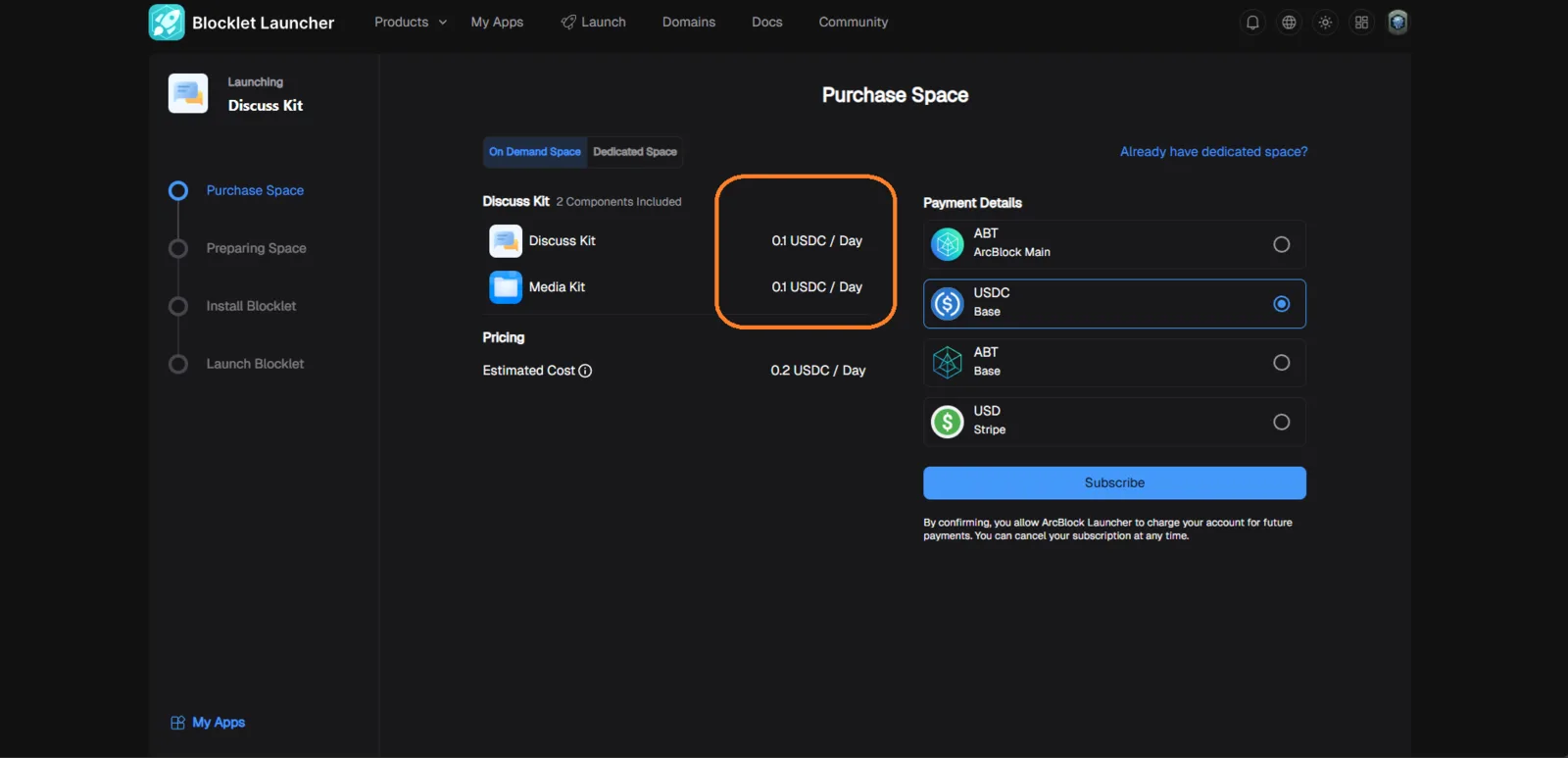
Task: Click the Discuss Kit '0.1 USDC / Day' price
Action: click(816, 240)
